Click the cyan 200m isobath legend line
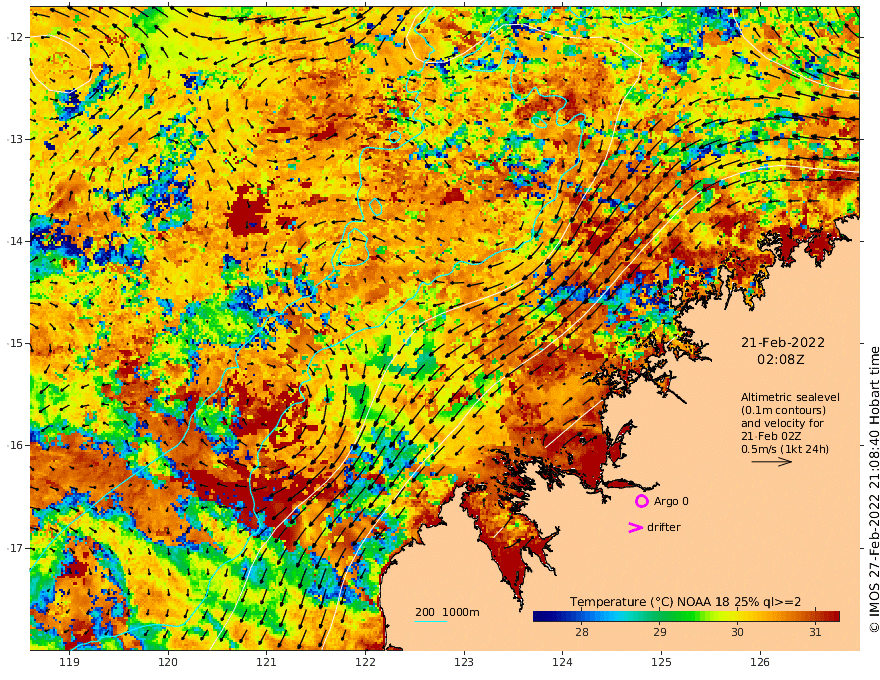Image resolution: width=880 pixels, height=680 pixels. pos(430,621)
